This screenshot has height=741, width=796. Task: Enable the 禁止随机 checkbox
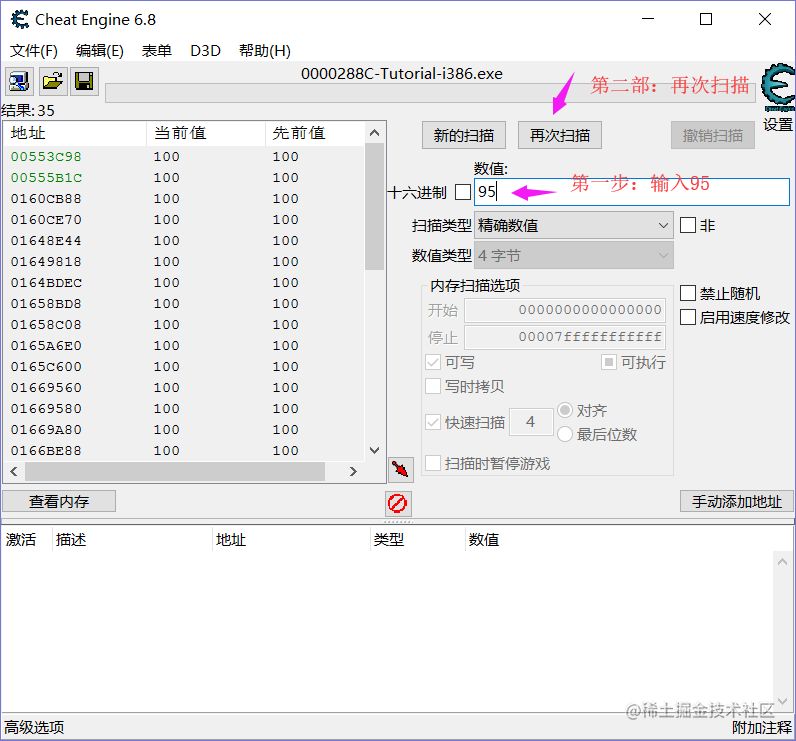687,293
